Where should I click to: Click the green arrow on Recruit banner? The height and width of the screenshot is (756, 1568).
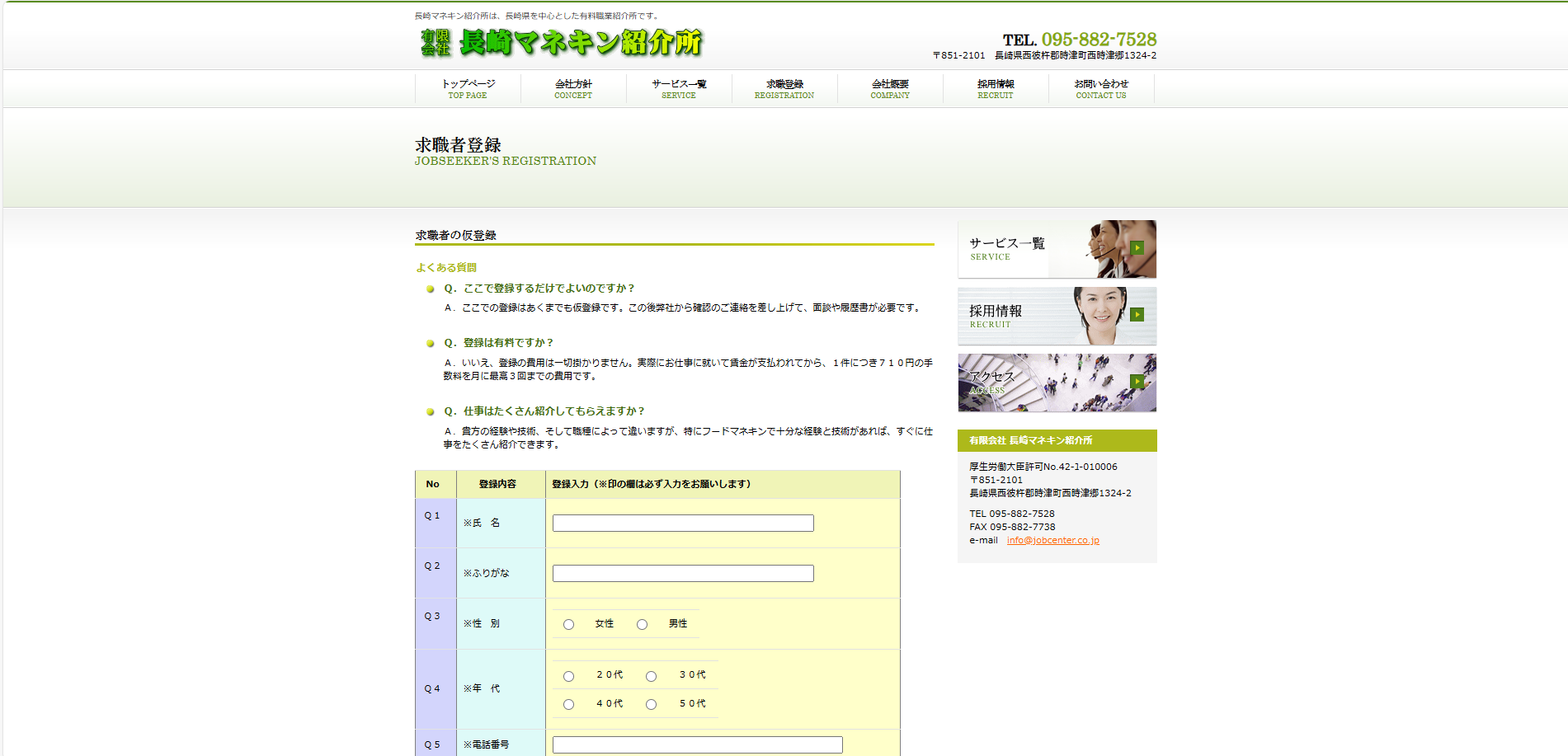click(1137, 314)
